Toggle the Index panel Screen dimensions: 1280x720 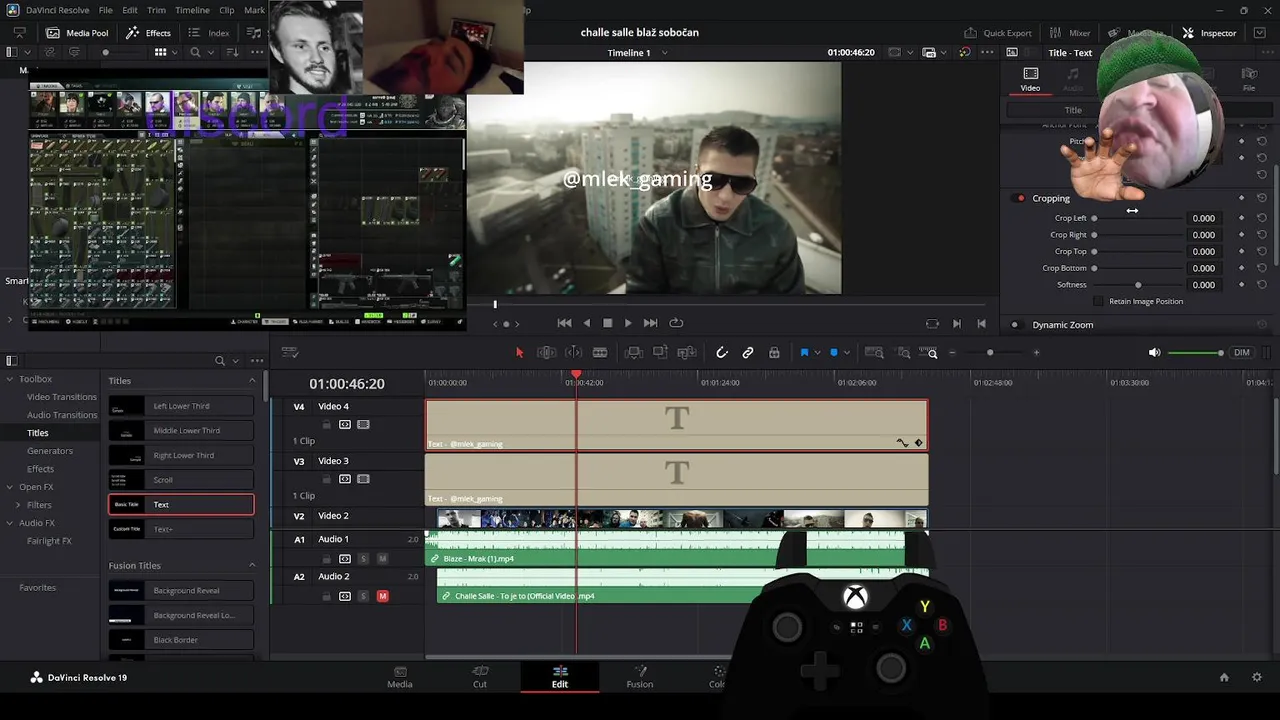click(209, 33)
